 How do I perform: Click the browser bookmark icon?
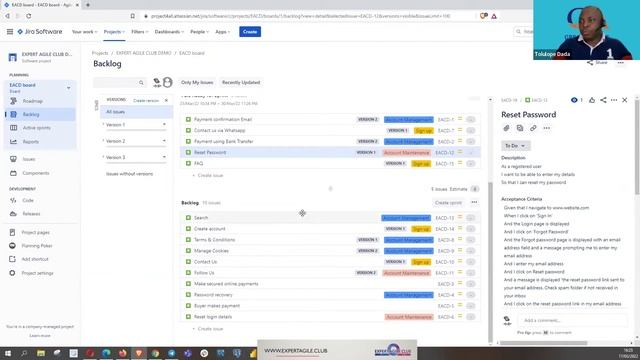tap(133, 16)
